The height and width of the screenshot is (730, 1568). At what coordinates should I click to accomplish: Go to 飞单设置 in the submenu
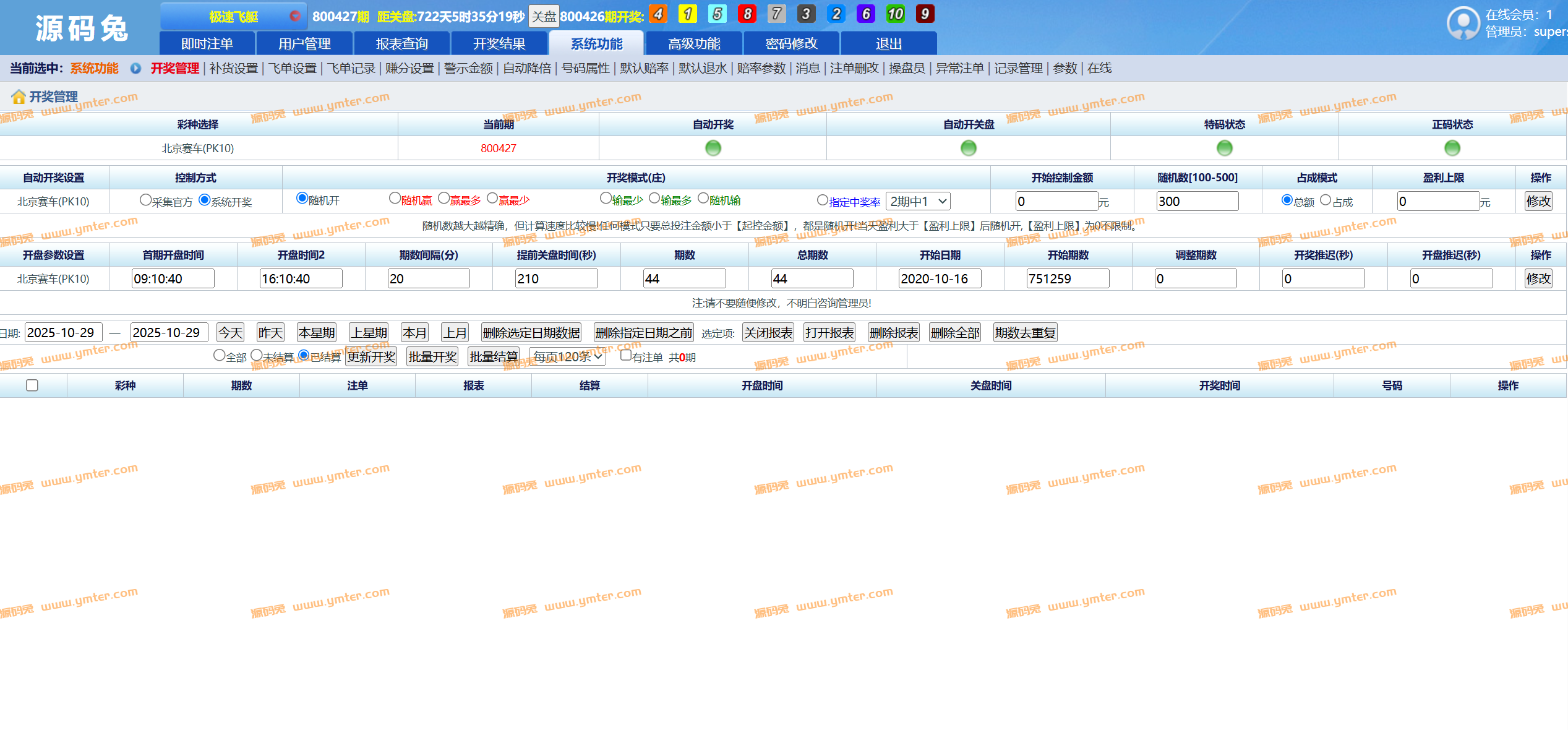coord(292,68)
